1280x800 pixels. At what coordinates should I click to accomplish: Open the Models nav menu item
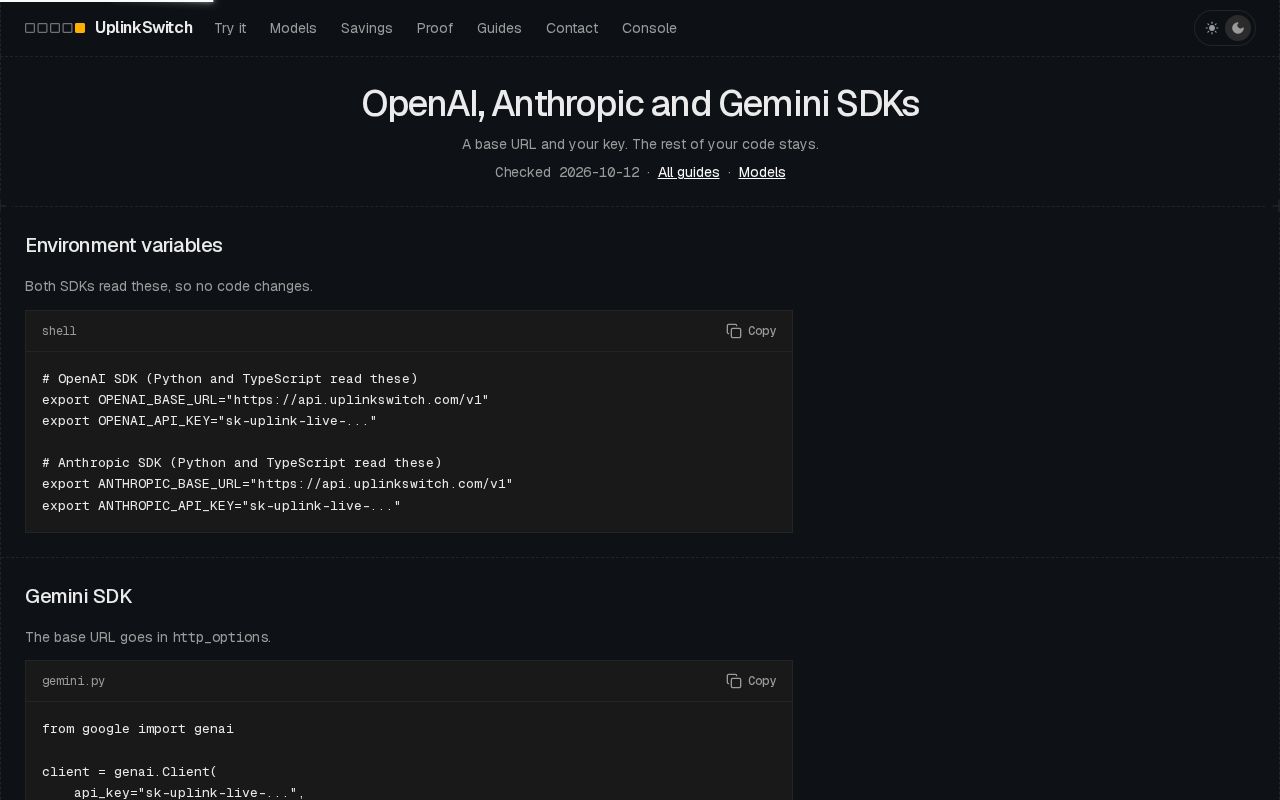coord(293,28)
